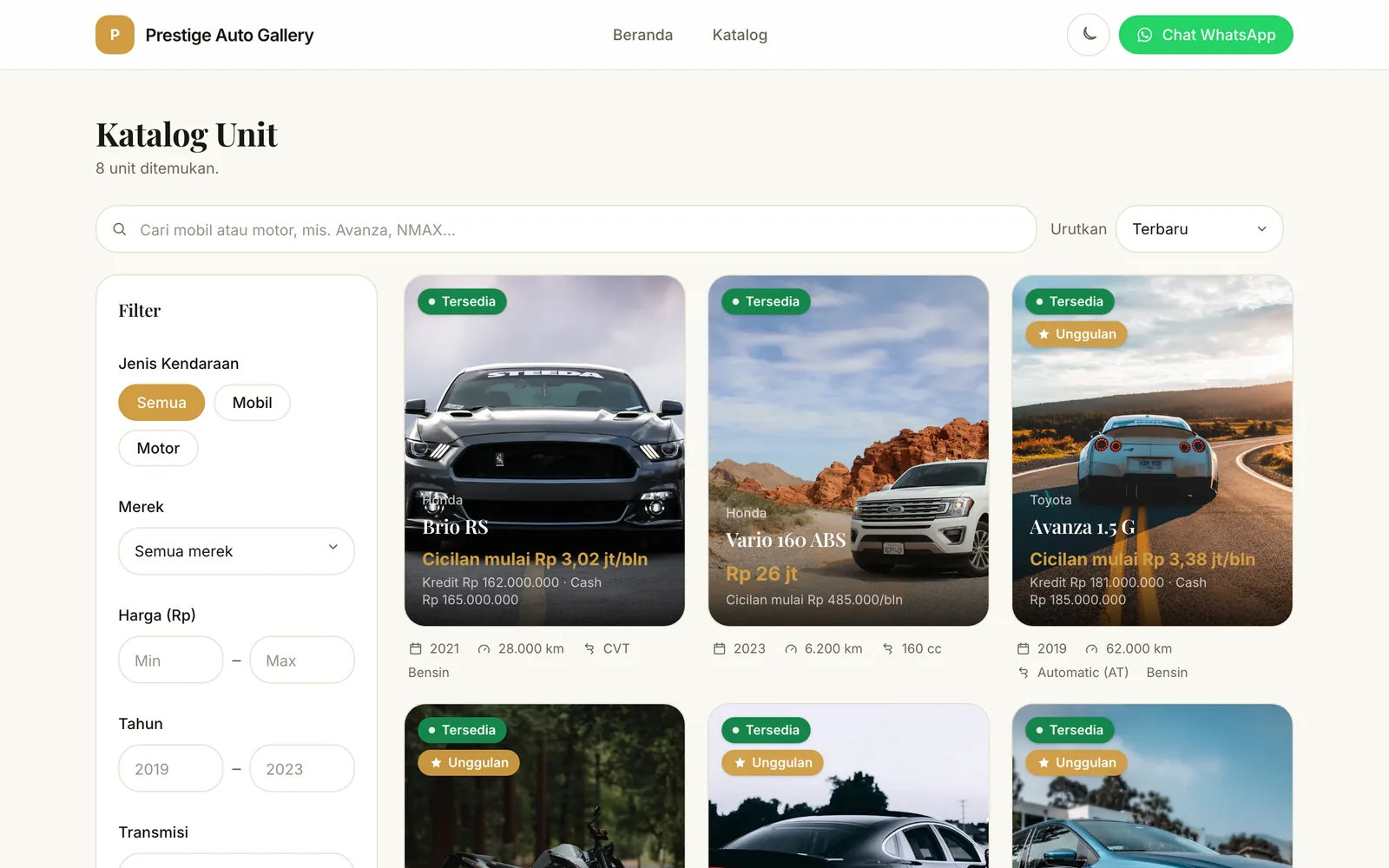Click the odometer icon beside 6.200 km
Image resolution: width=1389 pixels, height=868 pixels.
[791, 648]
